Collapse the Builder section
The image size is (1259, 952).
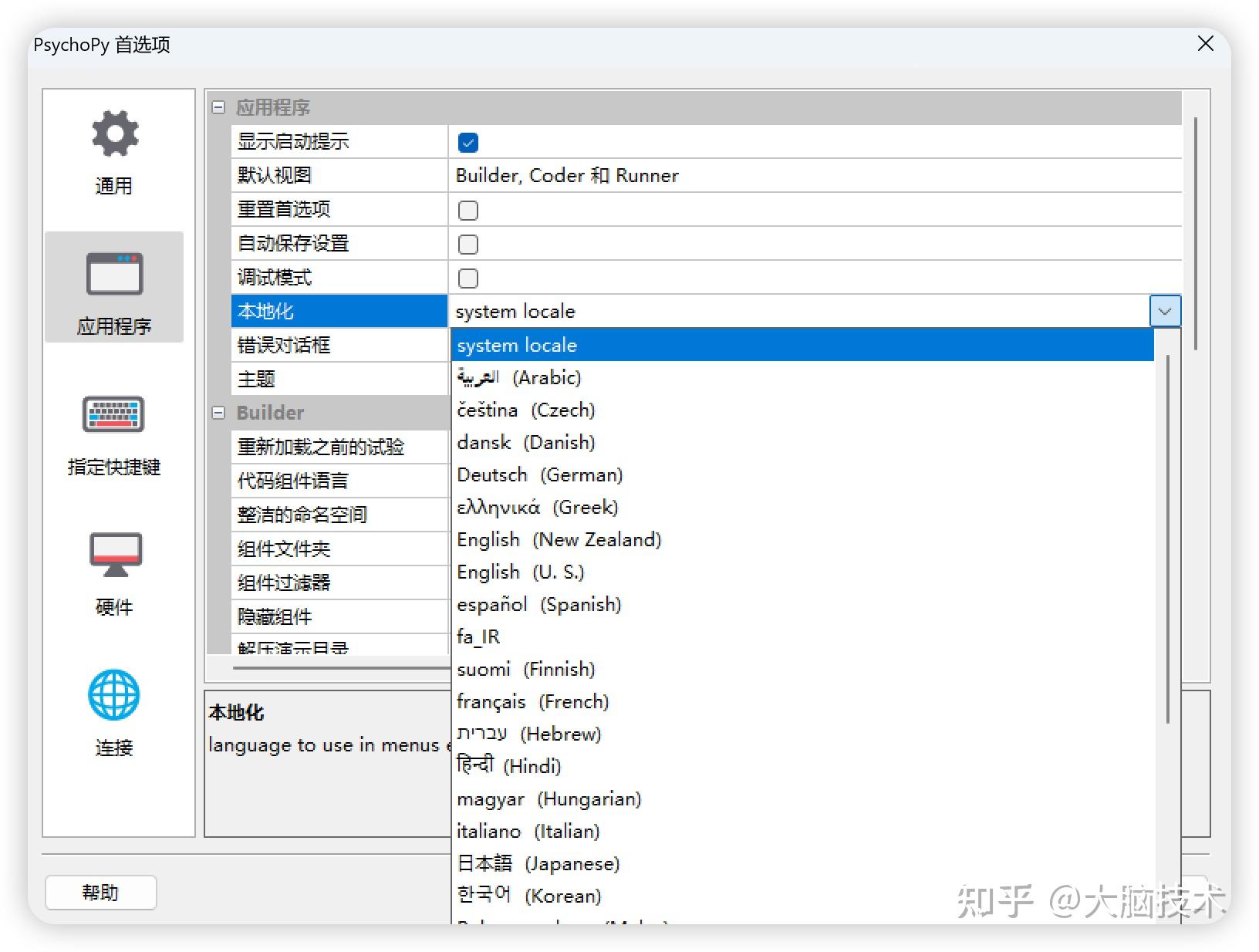pos(218,413)
